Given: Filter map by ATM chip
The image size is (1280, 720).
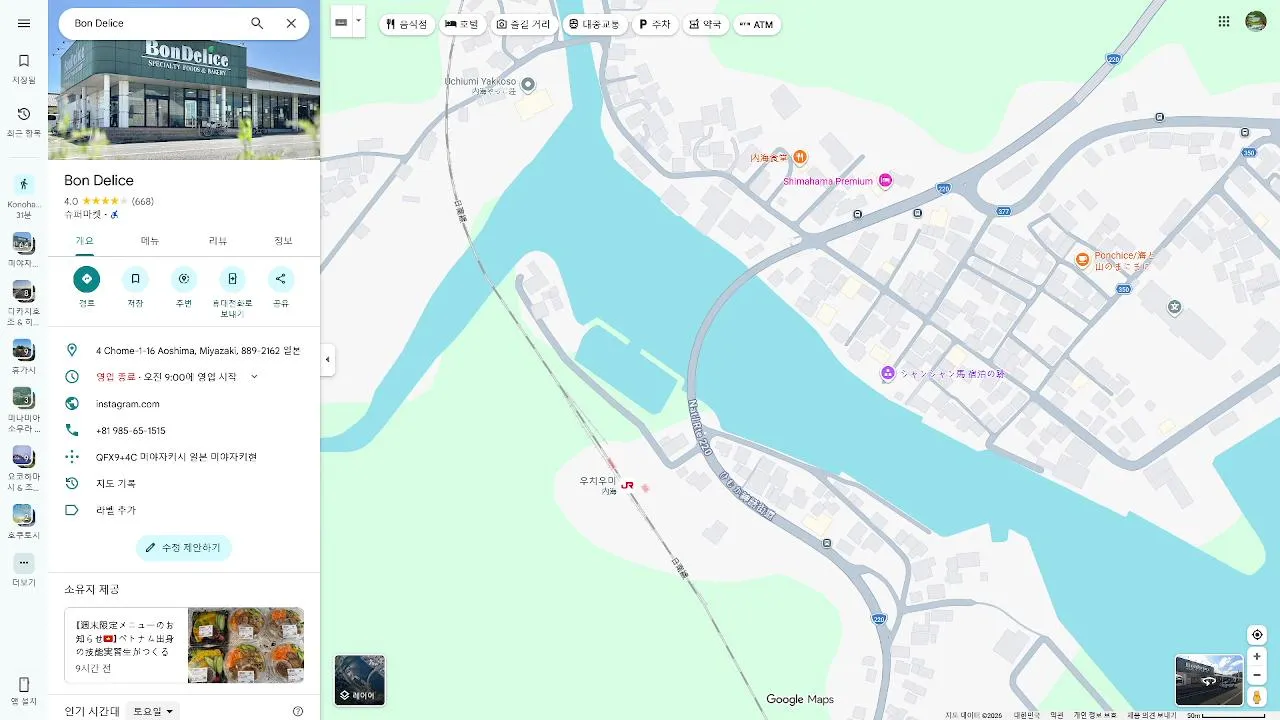Looking at the screenshot, I should 757,24.
